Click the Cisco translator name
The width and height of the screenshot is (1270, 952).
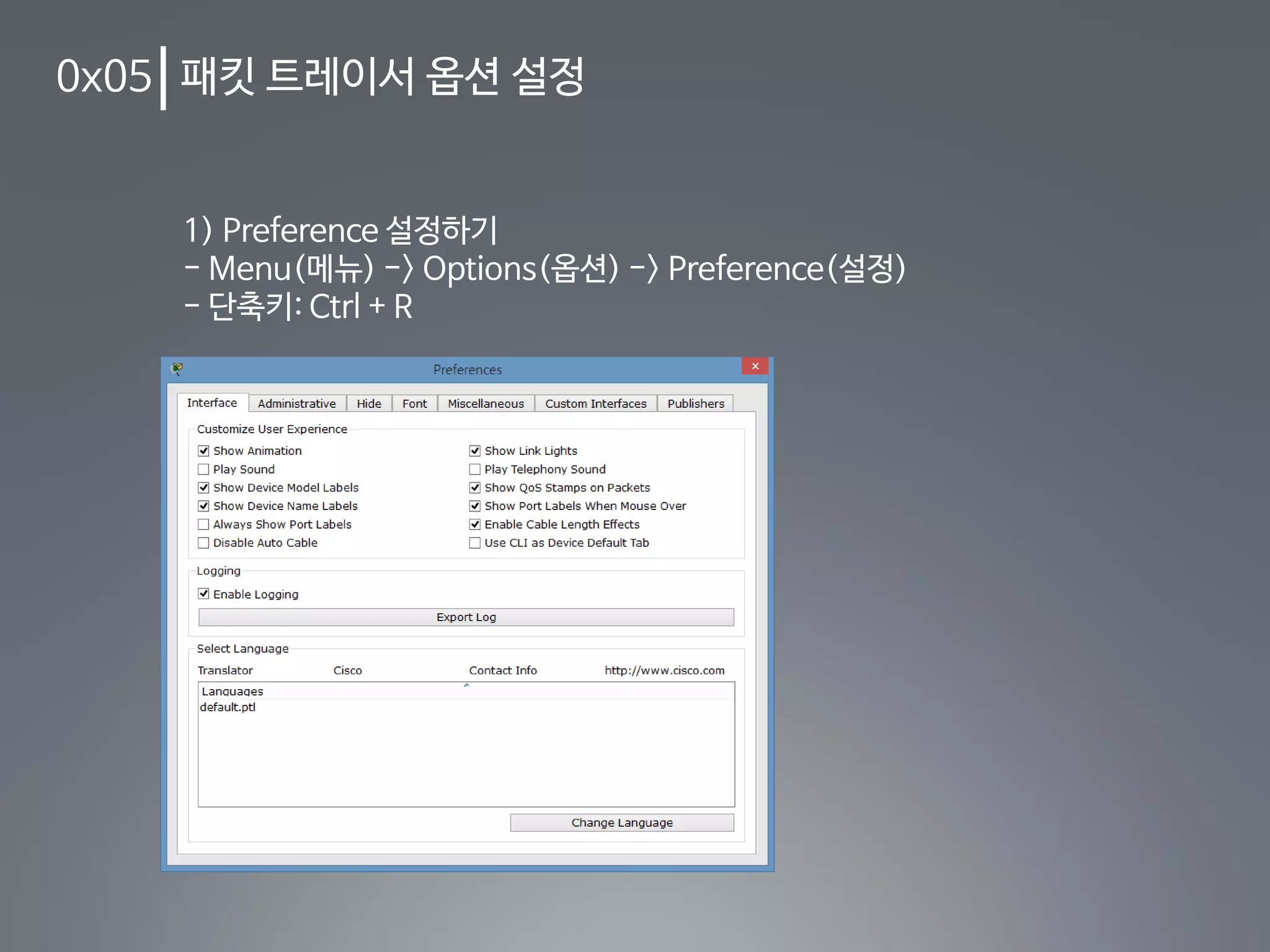[x=347, y=671]
